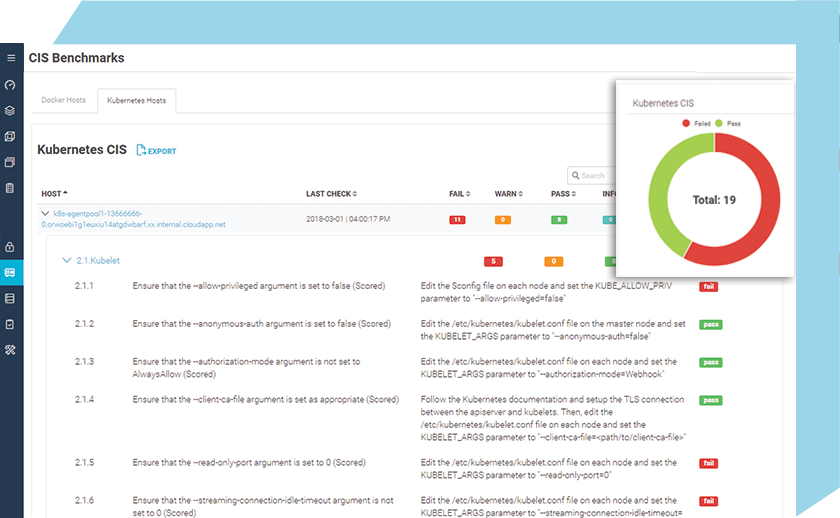Open the stacked layers icon in sidebar
Screen dimensions: 840x518
(x=11, y=110)
